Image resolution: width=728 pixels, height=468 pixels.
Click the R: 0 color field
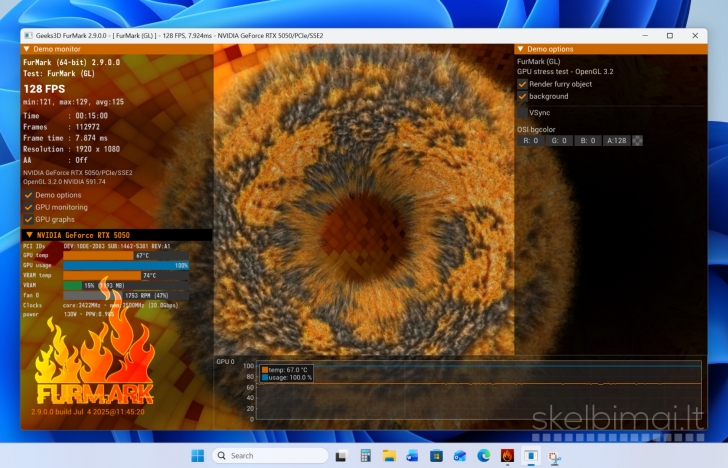(531, 141)
